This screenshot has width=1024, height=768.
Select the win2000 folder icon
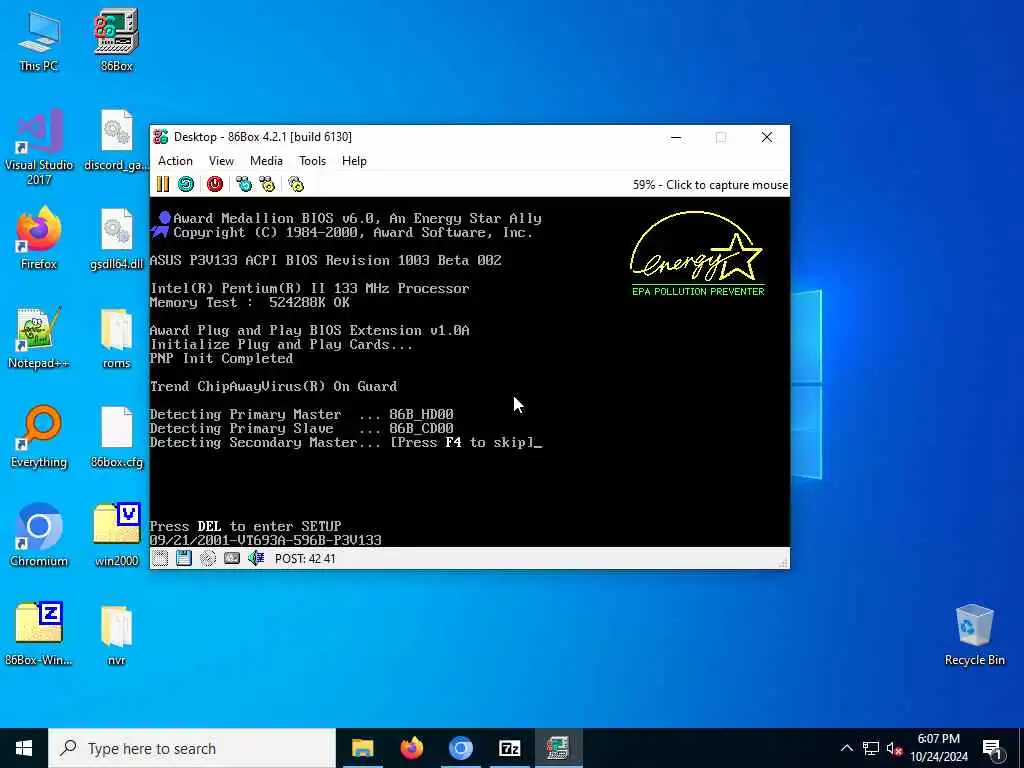click(x=116, y=535)
